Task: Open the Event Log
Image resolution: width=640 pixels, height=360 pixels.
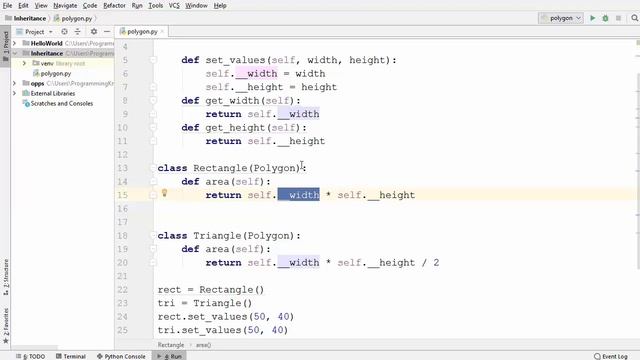Action: click(x=611, y=356)
